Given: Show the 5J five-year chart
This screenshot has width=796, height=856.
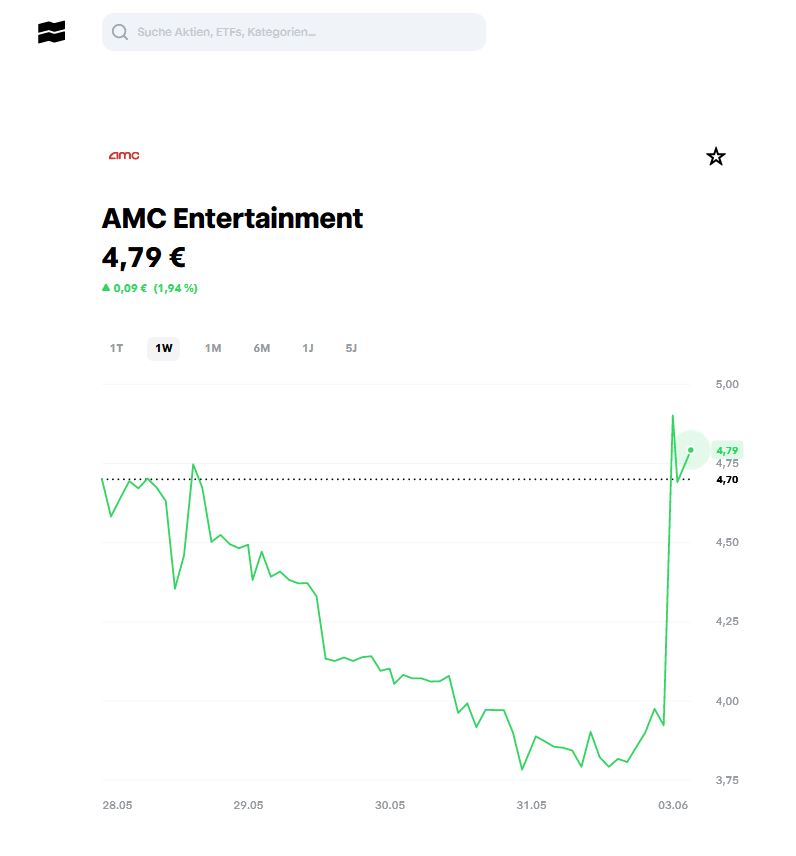Looking at the screenshot, I should (351, 348).
